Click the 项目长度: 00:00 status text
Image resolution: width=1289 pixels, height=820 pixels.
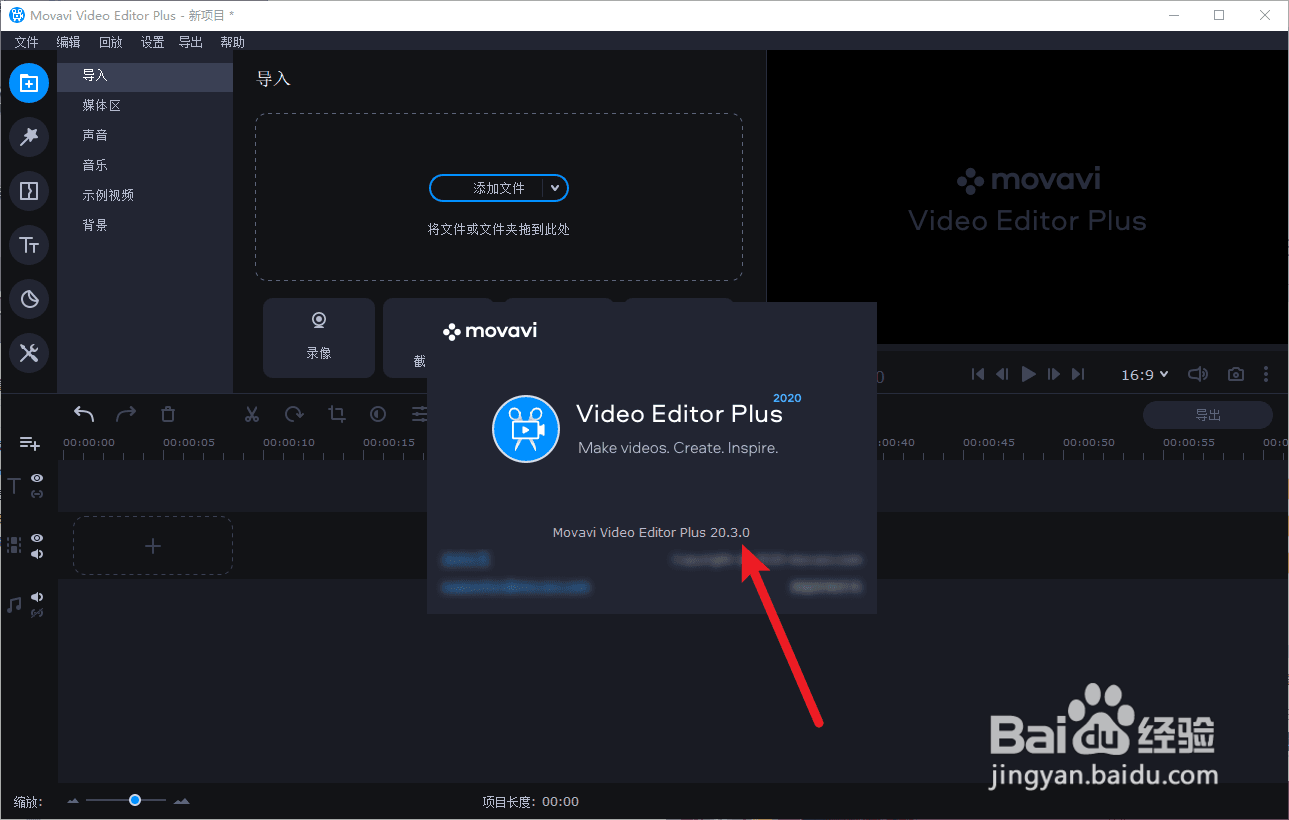tap(530, 801)
